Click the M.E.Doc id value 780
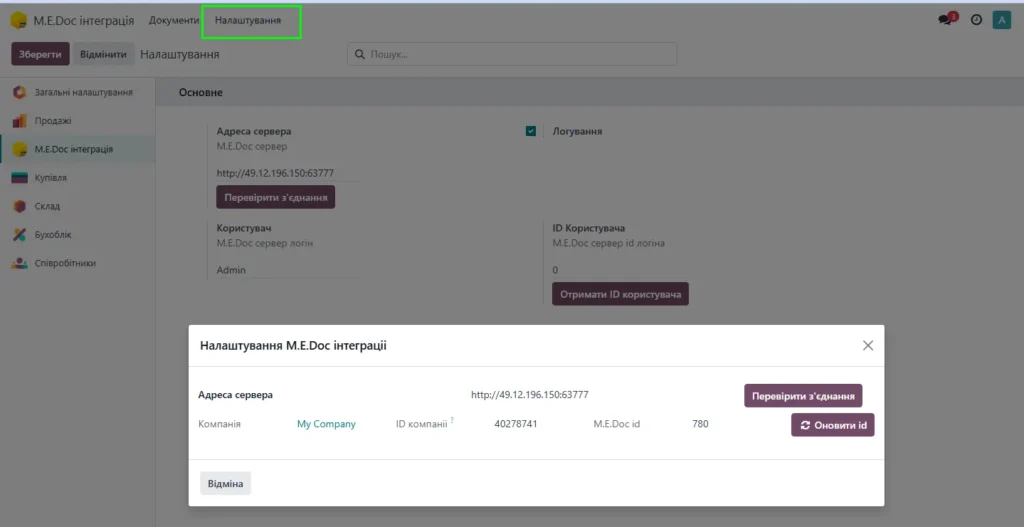This screenshot has width=1024, height=527. (x=700, y=424)
